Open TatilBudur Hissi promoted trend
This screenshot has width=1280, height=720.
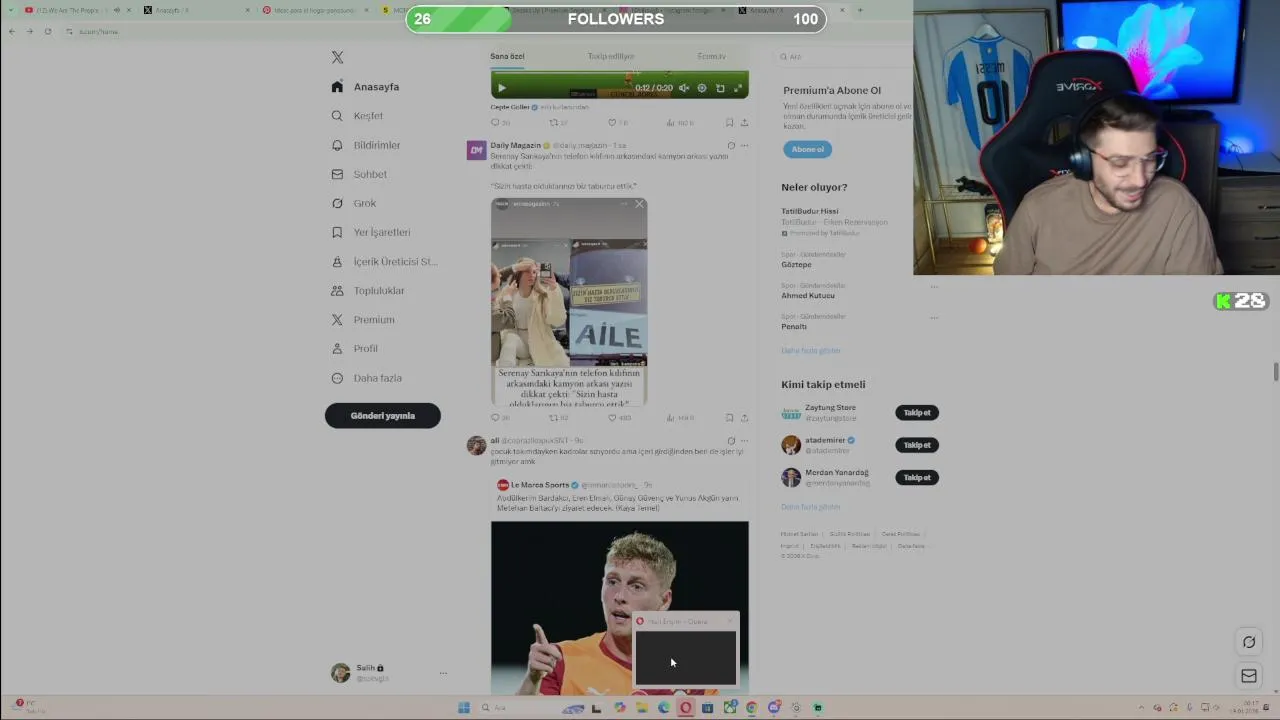coord(834,222)
